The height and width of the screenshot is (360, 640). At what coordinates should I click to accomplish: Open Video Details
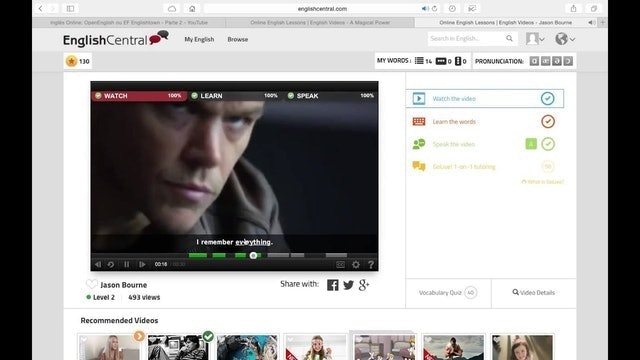point(533,293)
